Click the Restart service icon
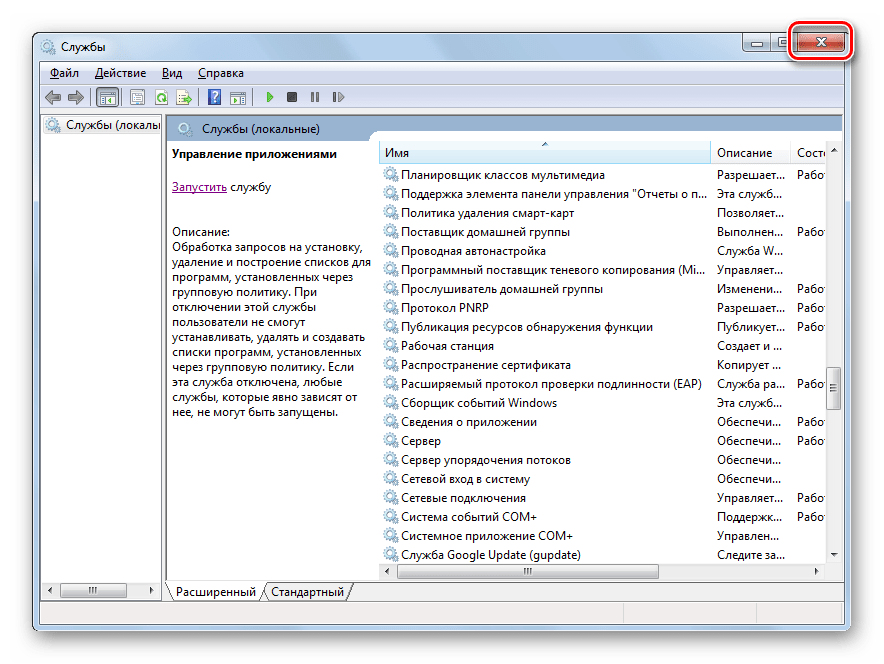The image size is (884, 664). (338, 97)
